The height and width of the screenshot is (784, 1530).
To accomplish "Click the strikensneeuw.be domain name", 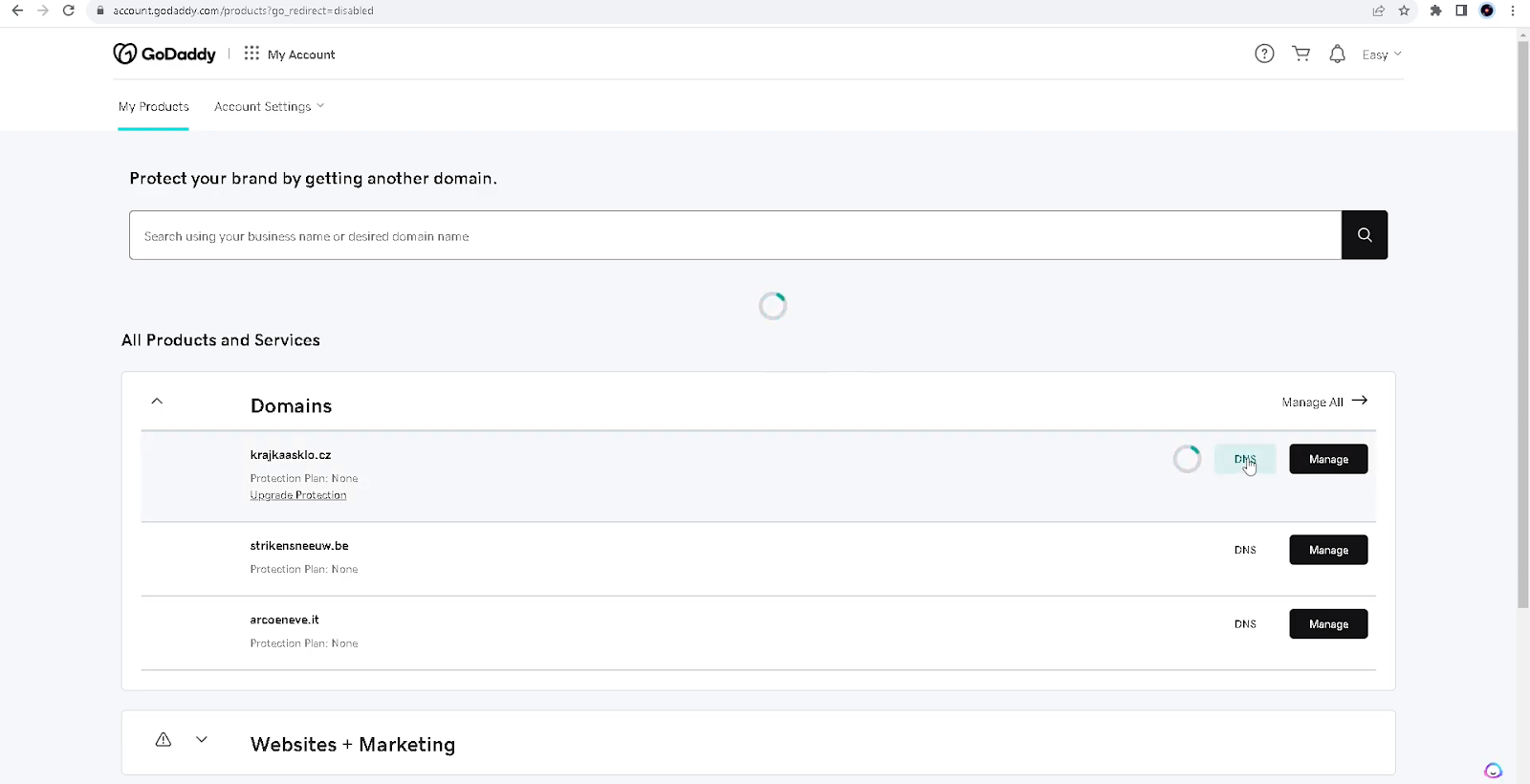I will coord(299,546).
